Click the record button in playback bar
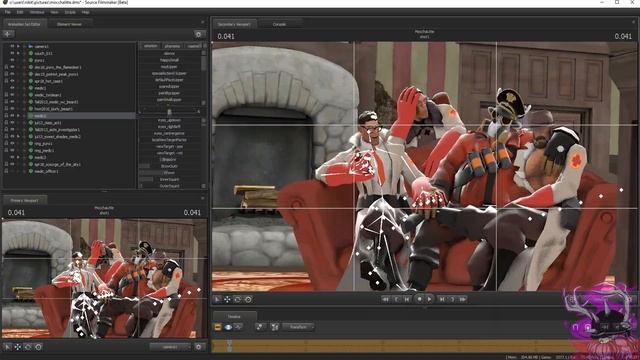640x360 pixels. (x=419, y=299)
